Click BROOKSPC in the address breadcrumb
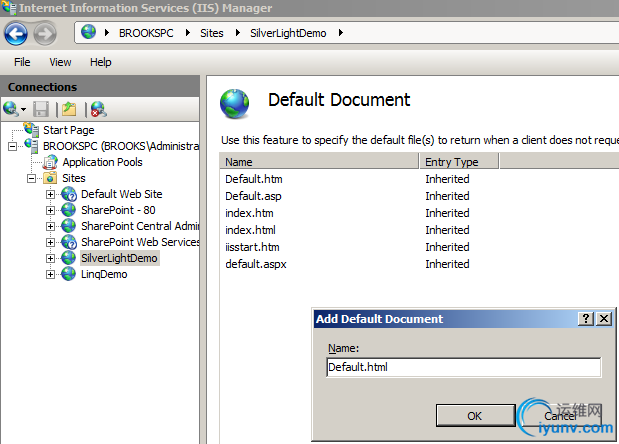Image resolution: width=619 pixels, height=444 pixels. (x=146, y=33)
